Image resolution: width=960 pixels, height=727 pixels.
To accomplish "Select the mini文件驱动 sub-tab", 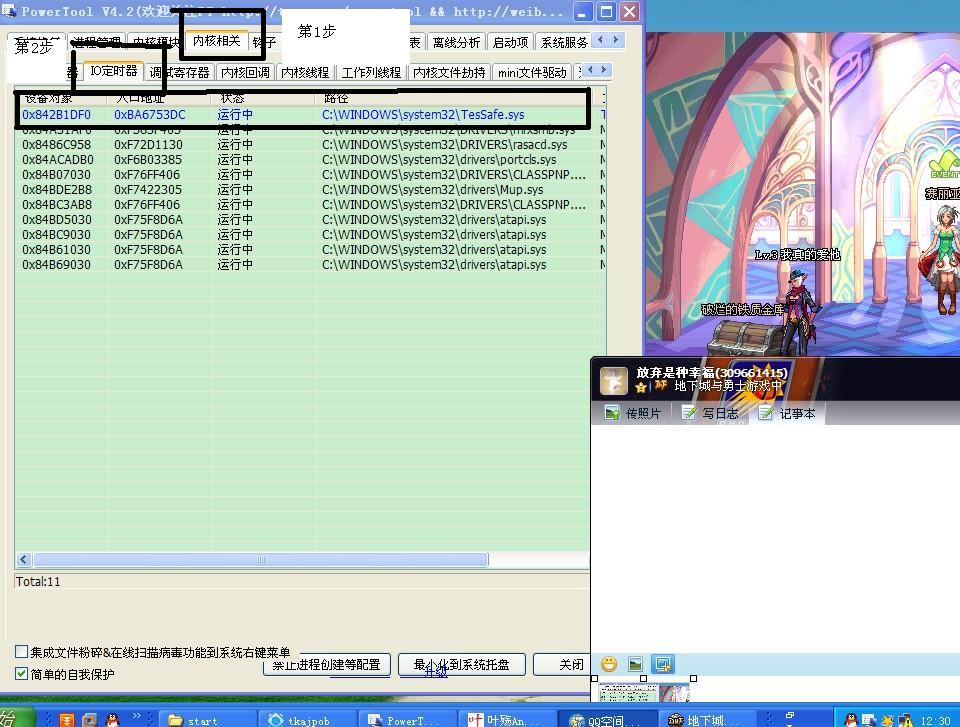I will (x=531, y=72).
